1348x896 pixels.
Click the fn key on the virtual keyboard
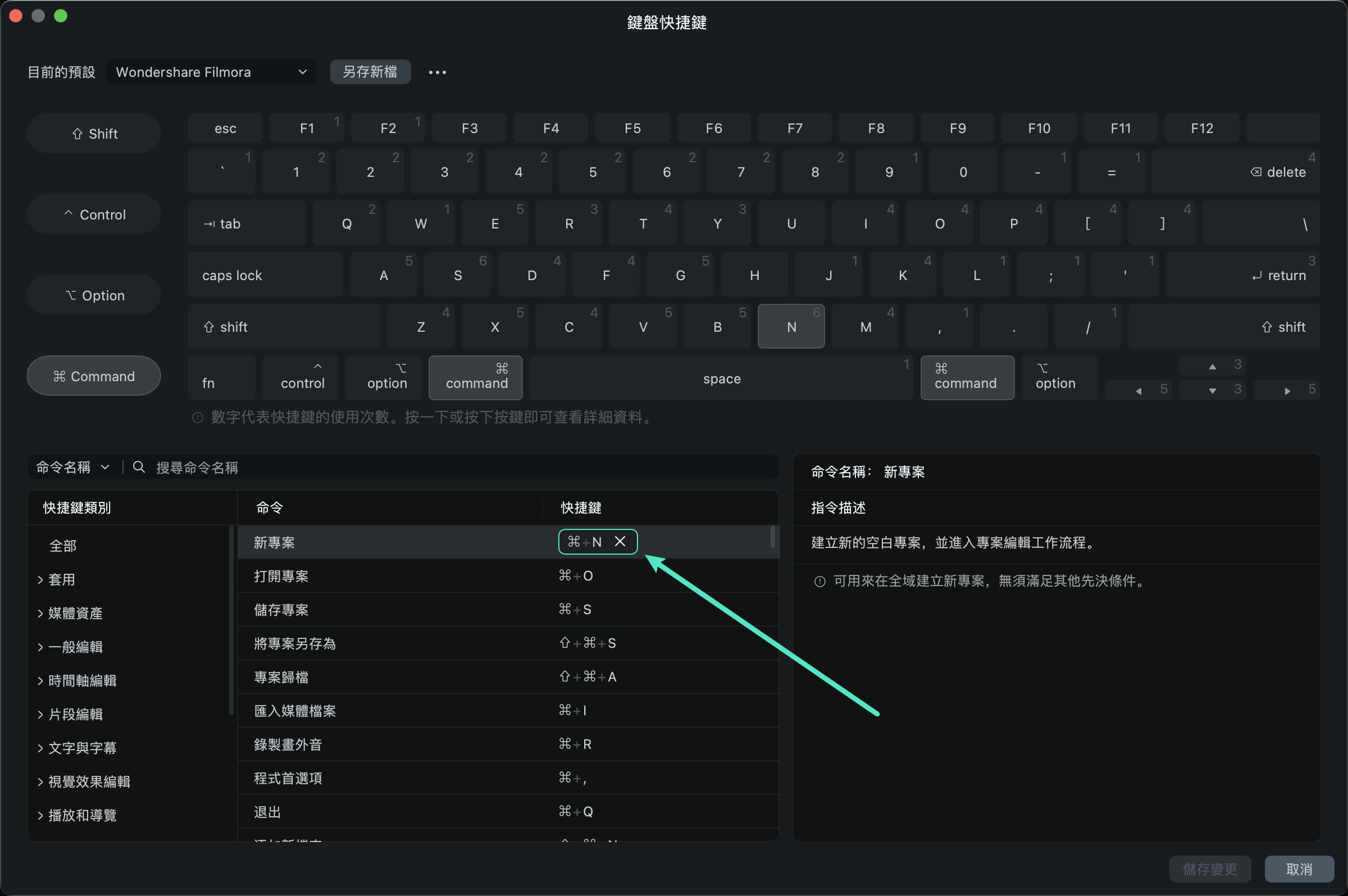click(222, 378)
